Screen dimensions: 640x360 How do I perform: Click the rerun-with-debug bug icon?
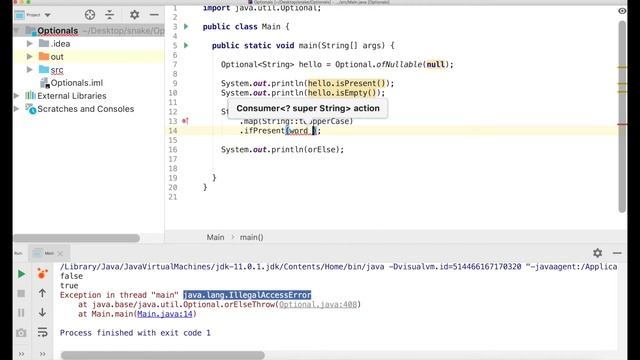click(x=42, y=273)
